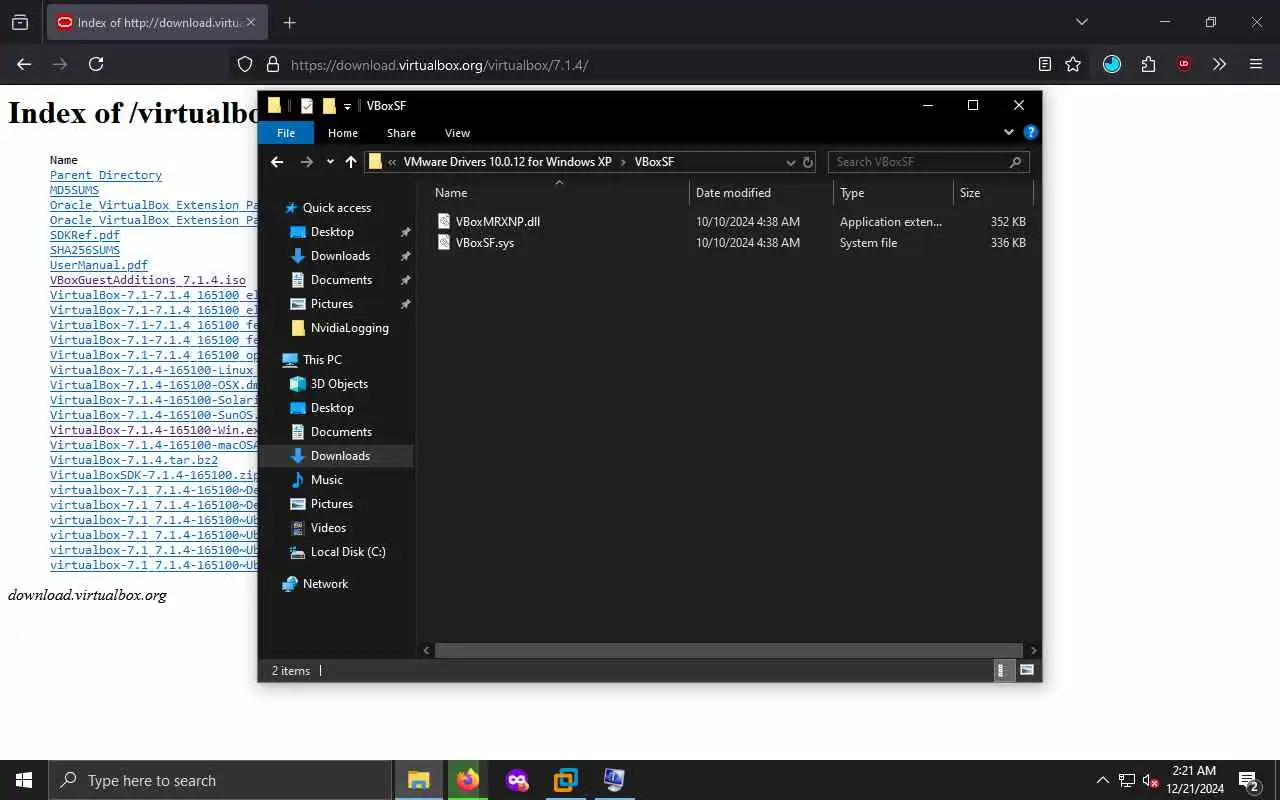Go up one folder level
The width and height of the screenshot is (1280, 800).
[351, 162]
